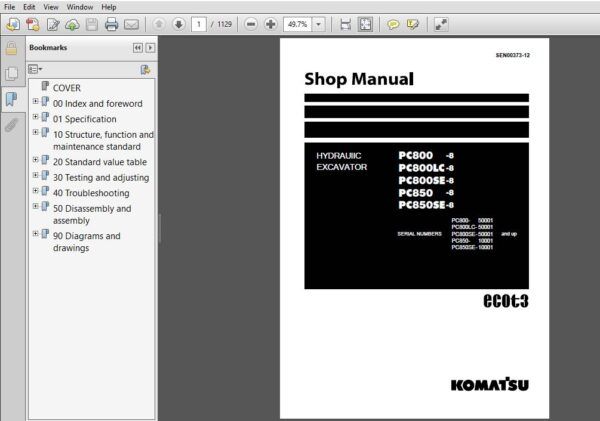Select the 40 Troubleshooting bookmark
The image size is (600, 421).
point(91,193)
